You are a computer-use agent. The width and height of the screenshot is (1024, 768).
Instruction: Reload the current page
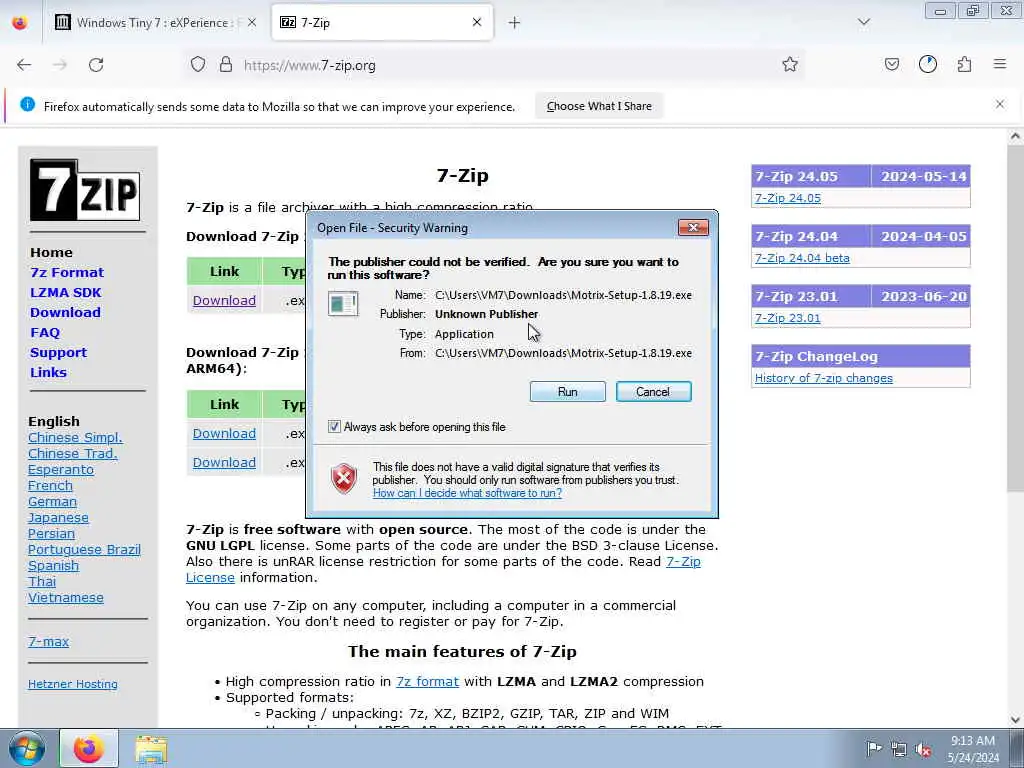coord(96,65)
